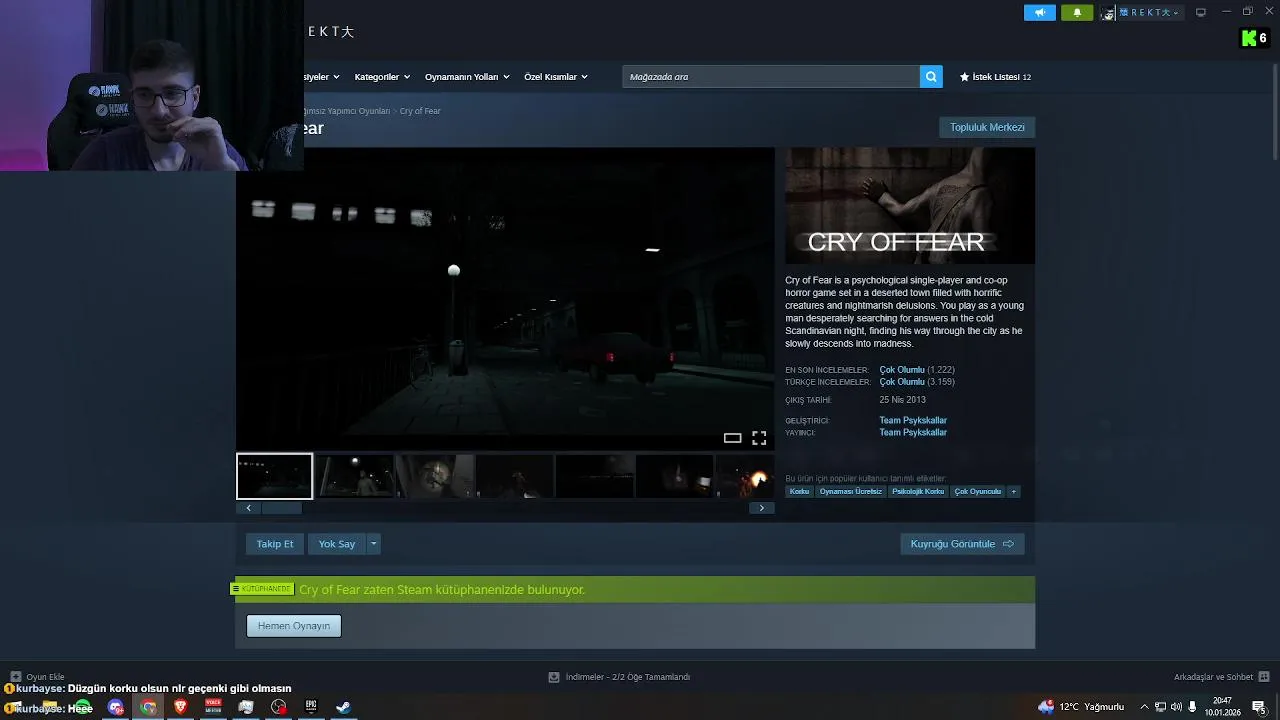Open Steam announcements megaphone button
Image resolution: width=1280 pixels, height=720 pixels.
[x=1039, y=12]
